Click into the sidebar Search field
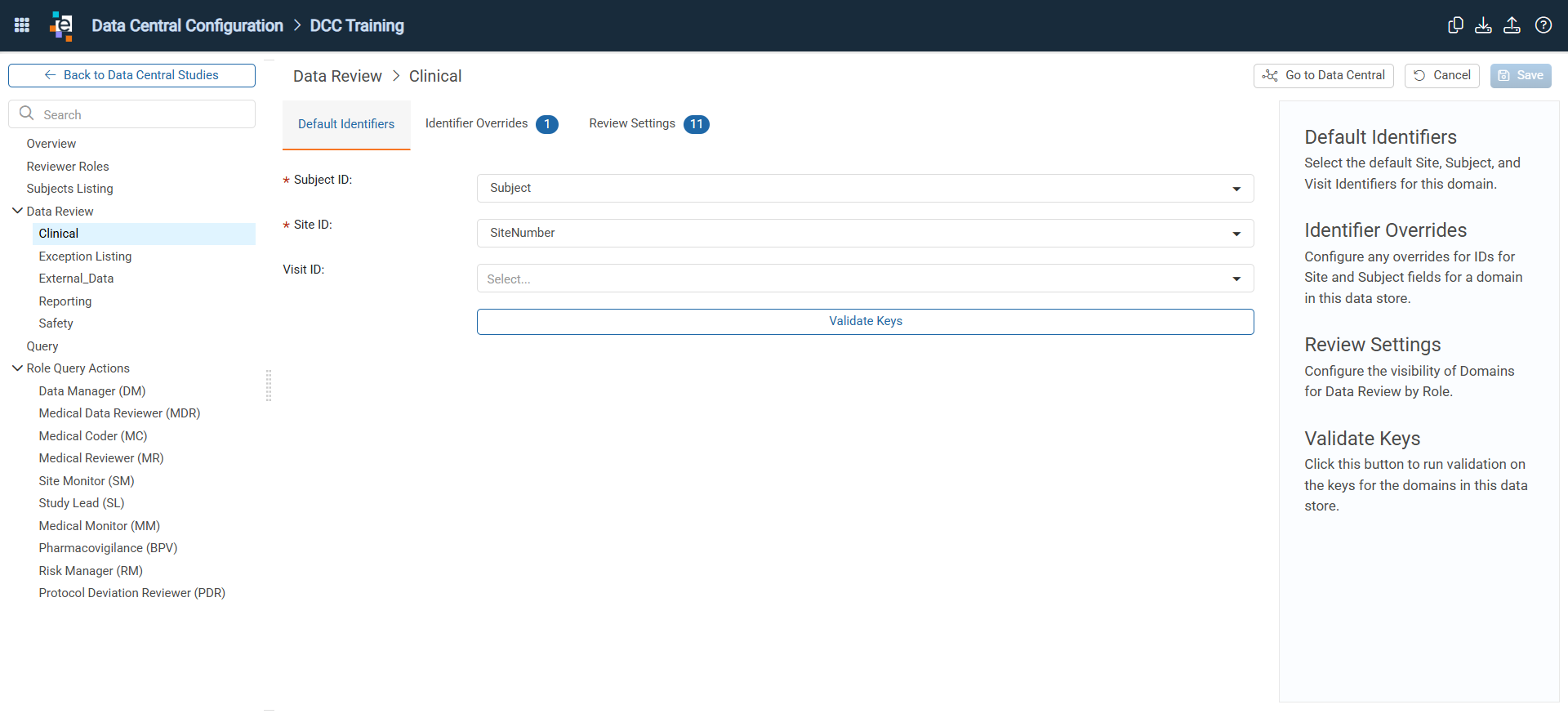 tap(131, 114)
